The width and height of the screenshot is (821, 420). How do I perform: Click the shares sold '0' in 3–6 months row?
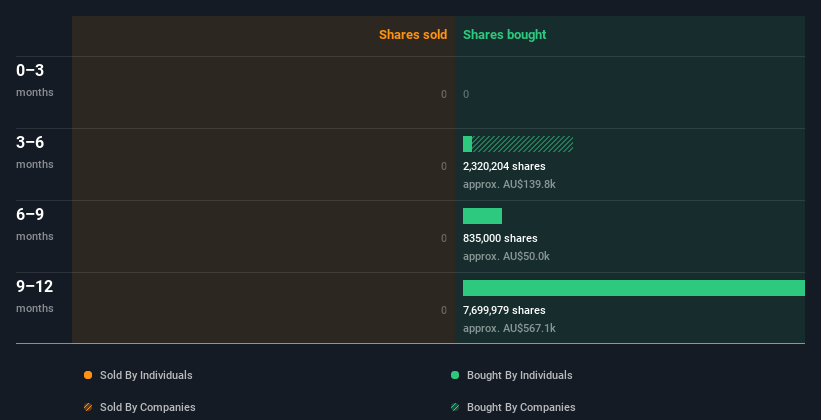(444, 166)
